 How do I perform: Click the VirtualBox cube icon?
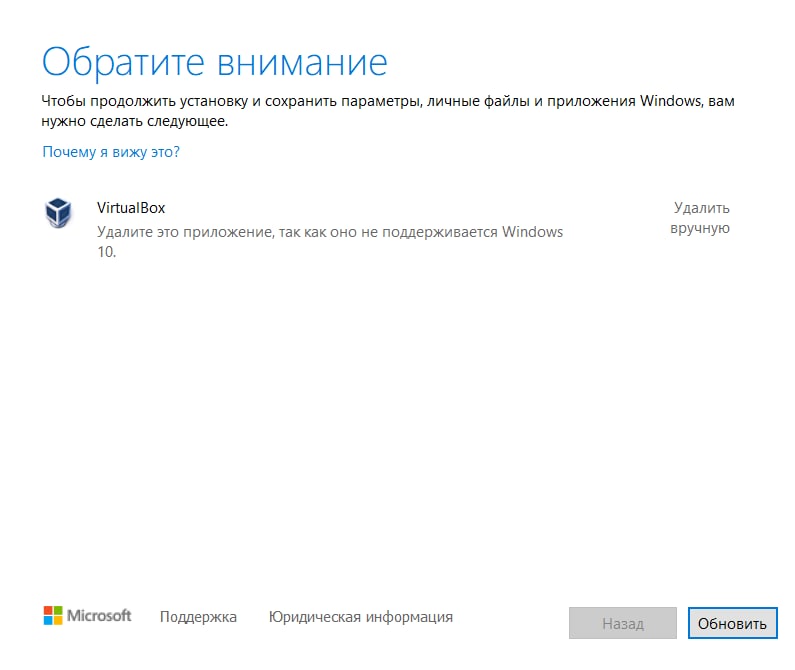[58, 213]
